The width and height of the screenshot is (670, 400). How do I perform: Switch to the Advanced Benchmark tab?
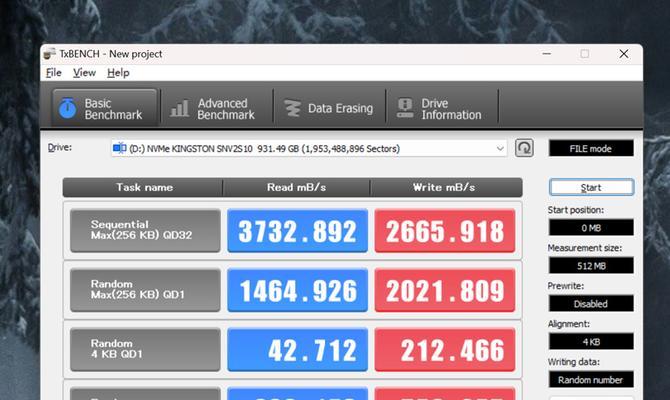(x=217, y=109)
